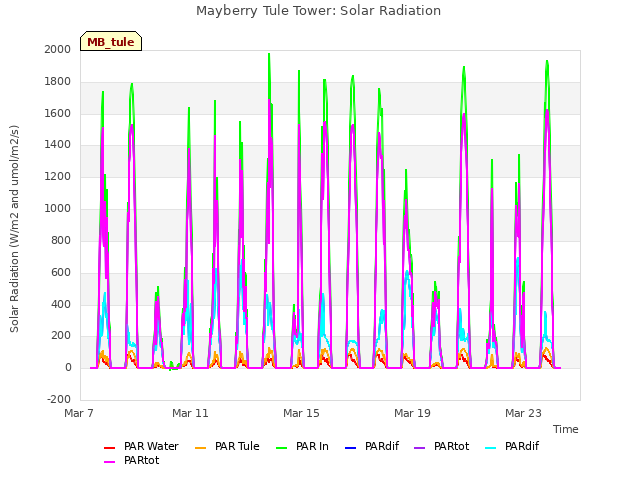Image resolution: width=640 pixels, height=480 pixels.
Task: Click the 1800 y-axis tick label
Action: (58, 82)
